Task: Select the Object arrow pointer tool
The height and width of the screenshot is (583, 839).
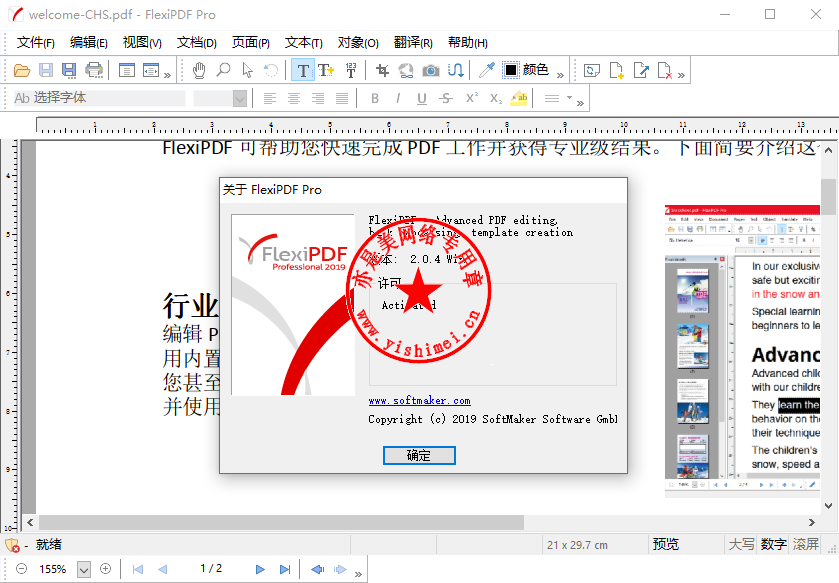Action: (x=247, y=70)
